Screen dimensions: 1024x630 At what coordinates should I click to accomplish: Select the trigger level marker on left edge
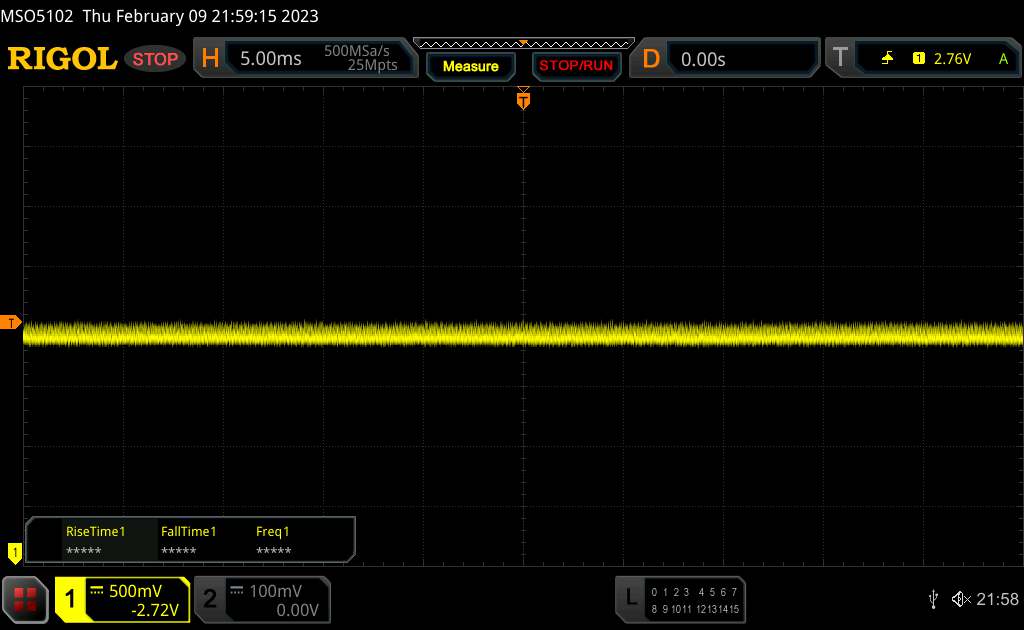(10, 323)
